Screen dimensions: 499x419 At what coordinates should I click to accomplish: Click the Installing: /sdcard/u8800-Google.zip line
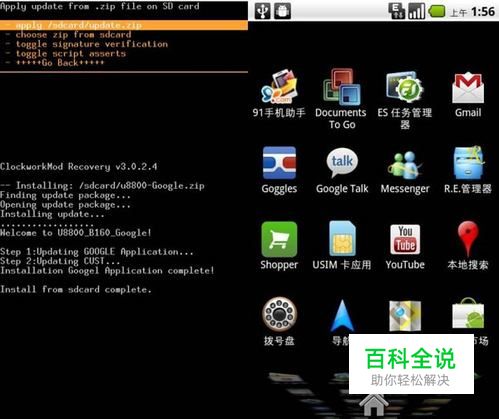102,186
